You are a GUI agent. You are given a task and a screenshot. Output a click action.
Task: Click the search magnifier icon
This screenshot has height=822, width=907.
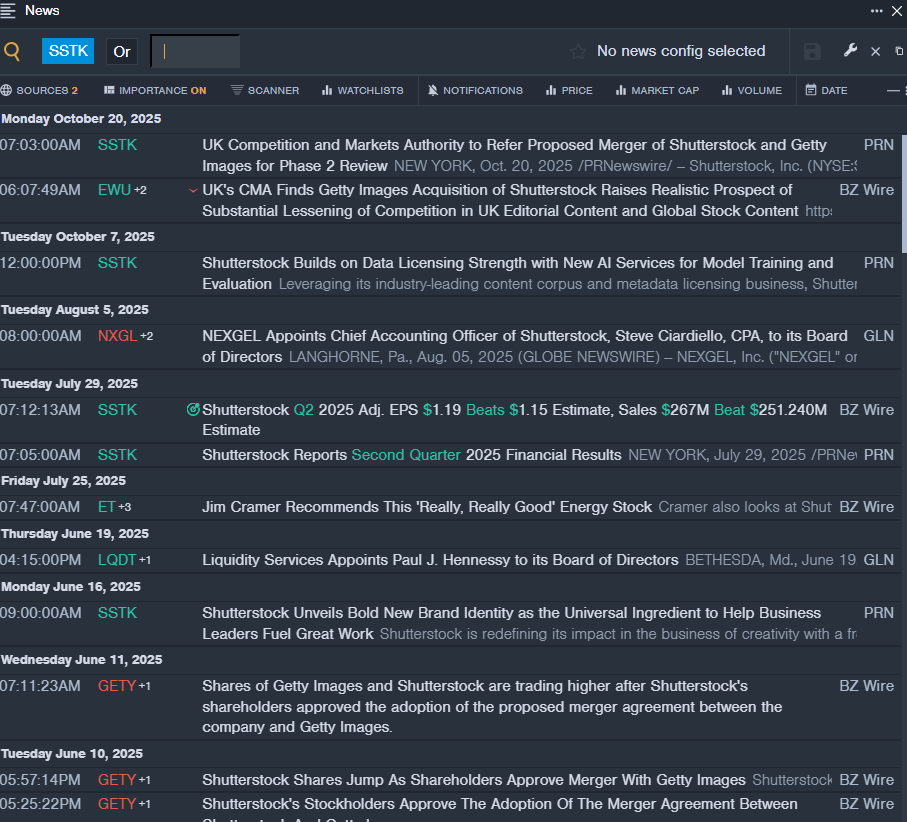(x=12, y=52)
